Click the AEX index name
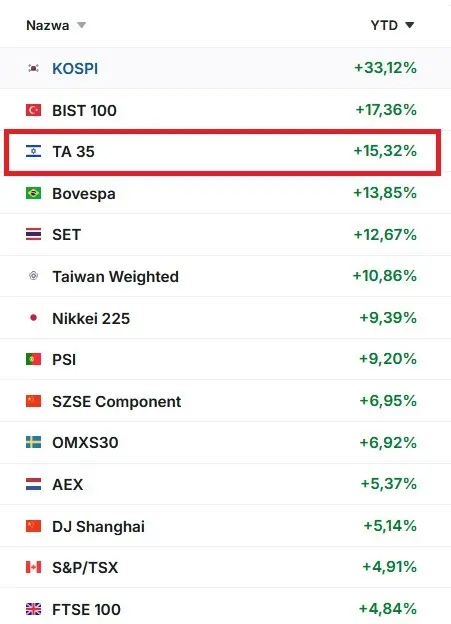This screenshot has width=451, height=624. [x=68, y=484]
